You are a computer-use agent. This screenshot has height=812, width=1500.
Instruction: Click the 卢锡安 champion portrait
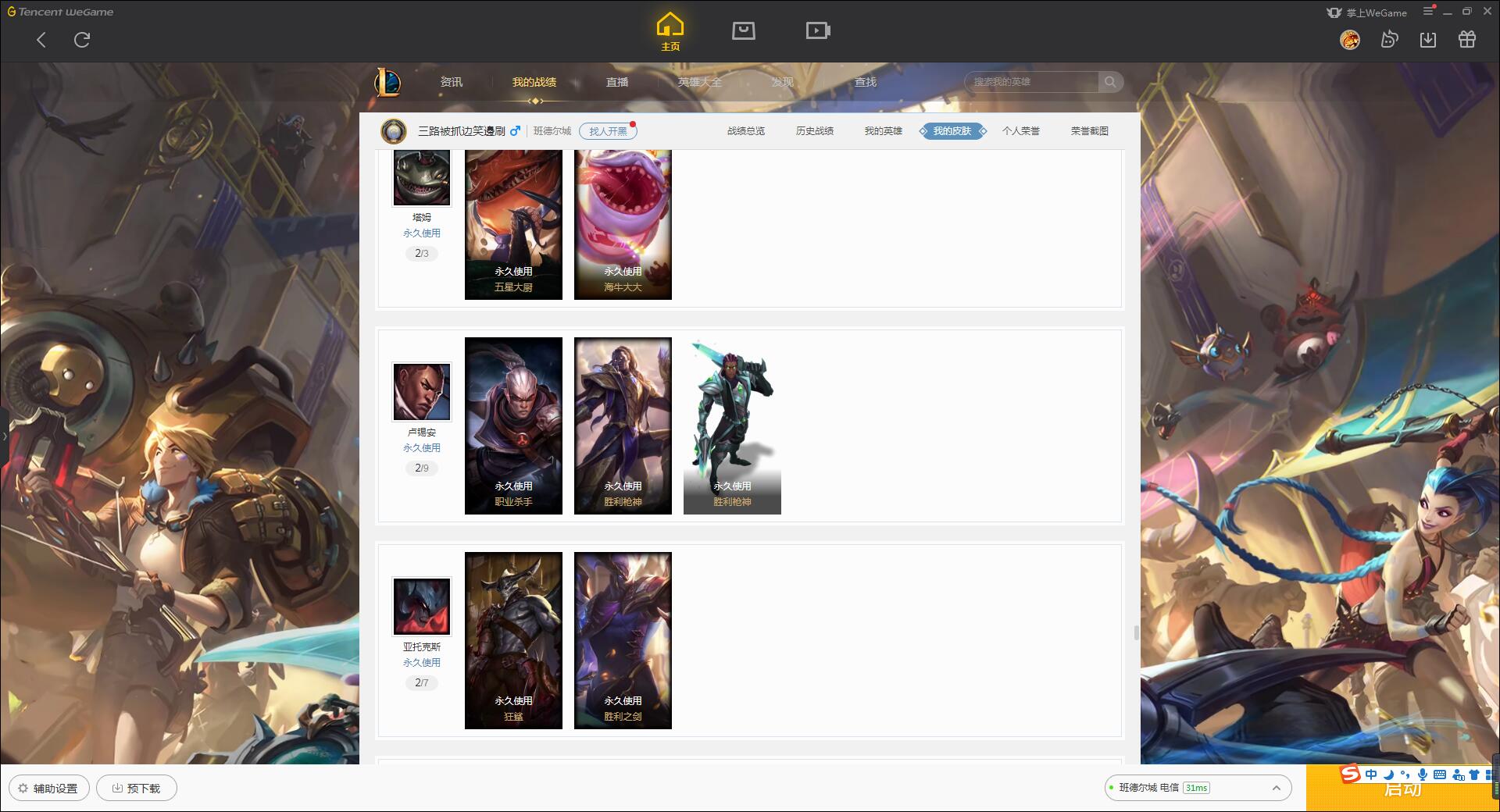[422, 392]
